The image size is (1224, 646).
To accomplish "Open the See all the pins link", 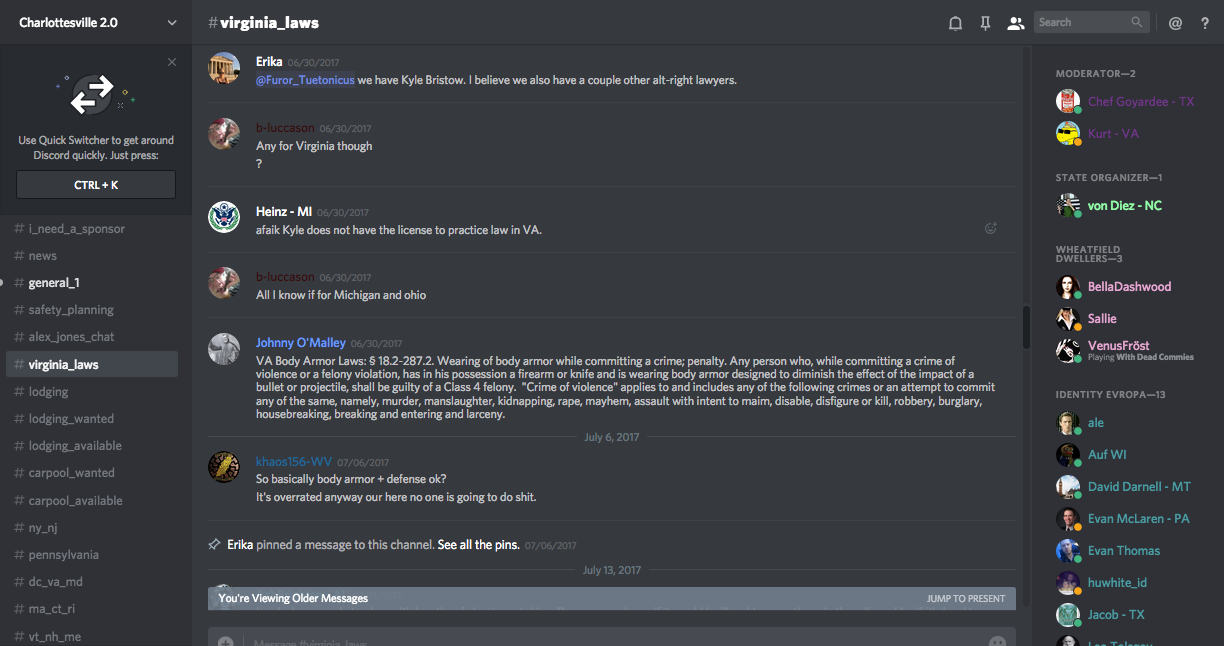I will (x=478, y=545).
